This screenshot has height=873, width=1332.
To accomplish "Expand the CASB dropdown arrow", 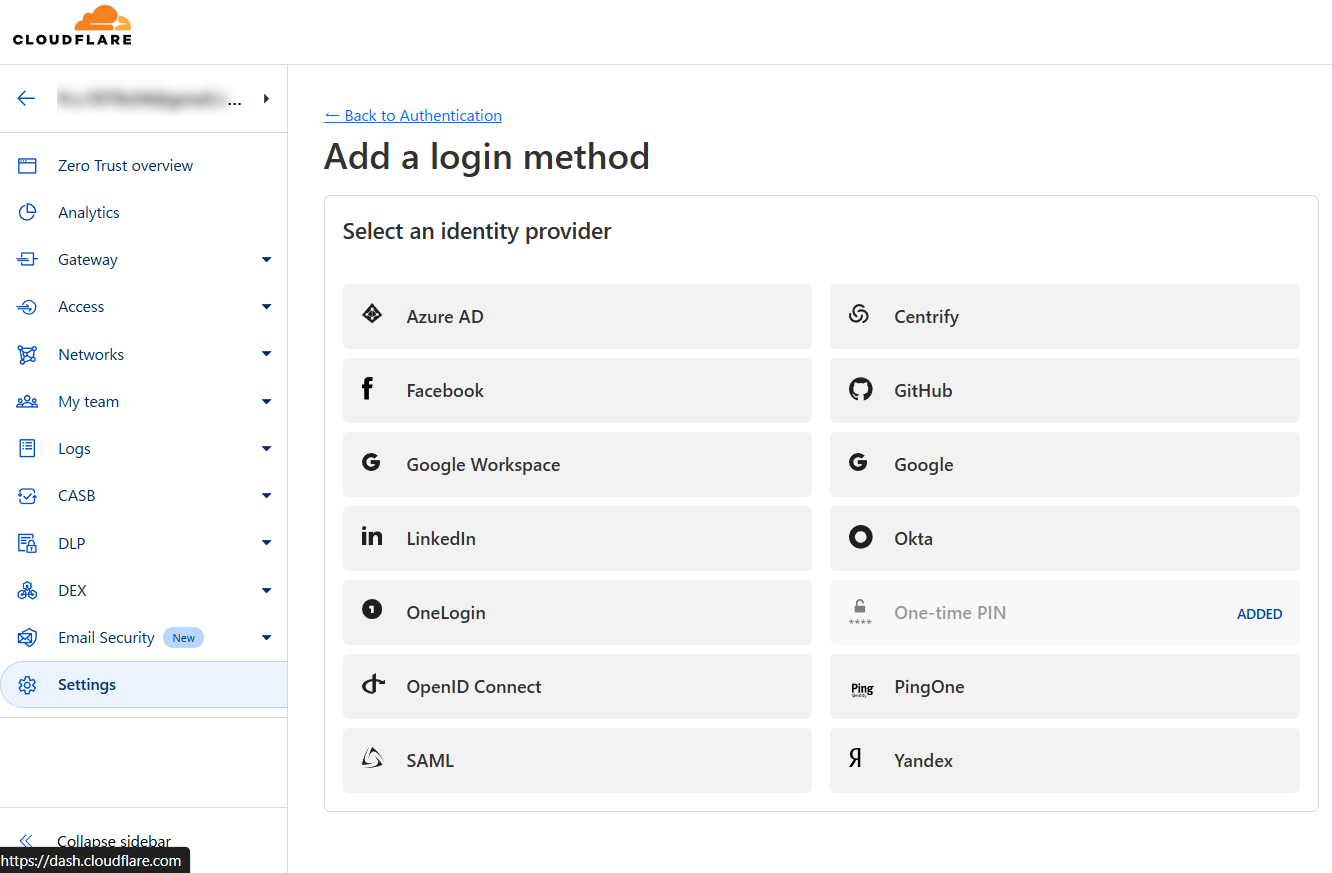I will coord(266,496).
